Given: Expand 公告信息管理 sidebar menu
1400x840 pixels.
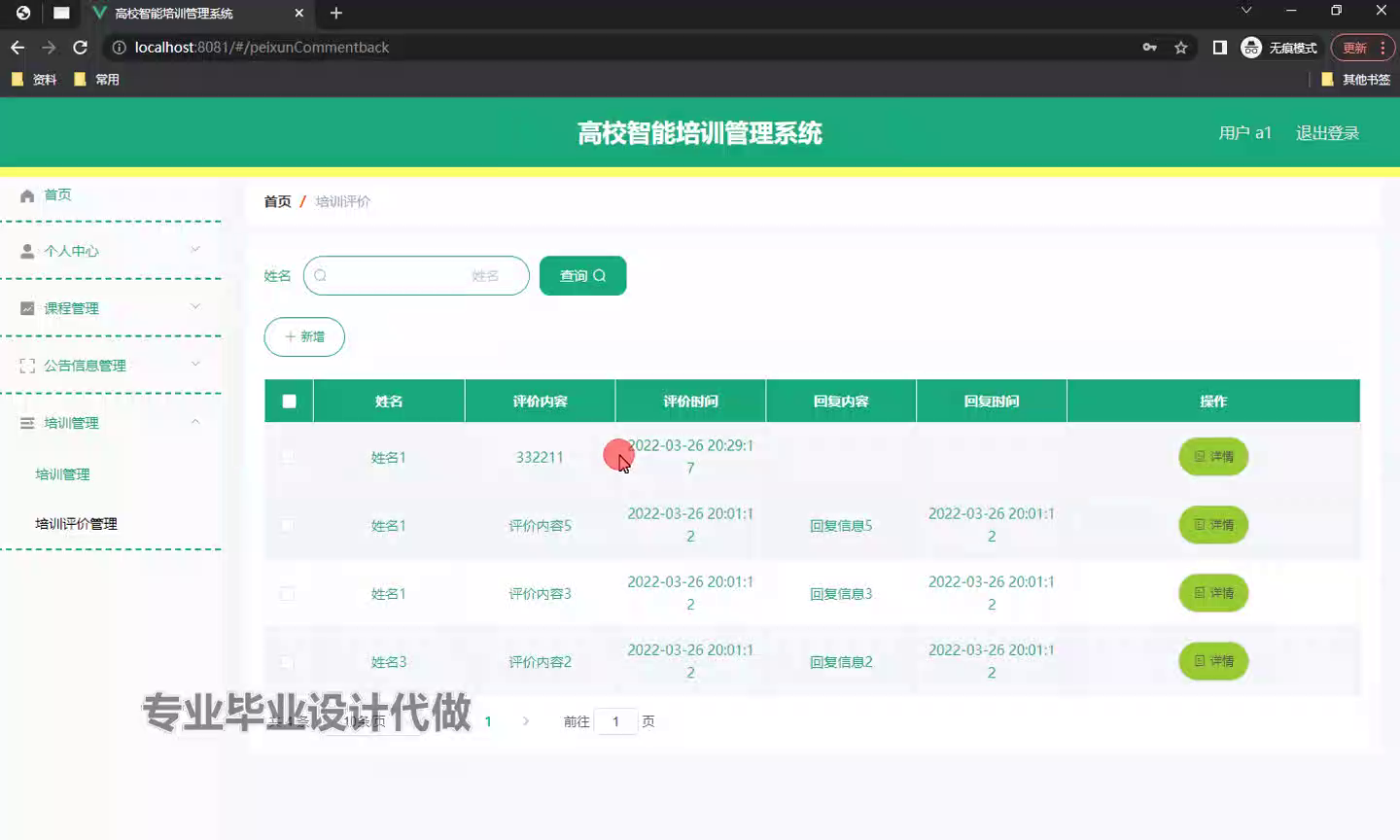Looking at the screenshot, I should [111, 366].
